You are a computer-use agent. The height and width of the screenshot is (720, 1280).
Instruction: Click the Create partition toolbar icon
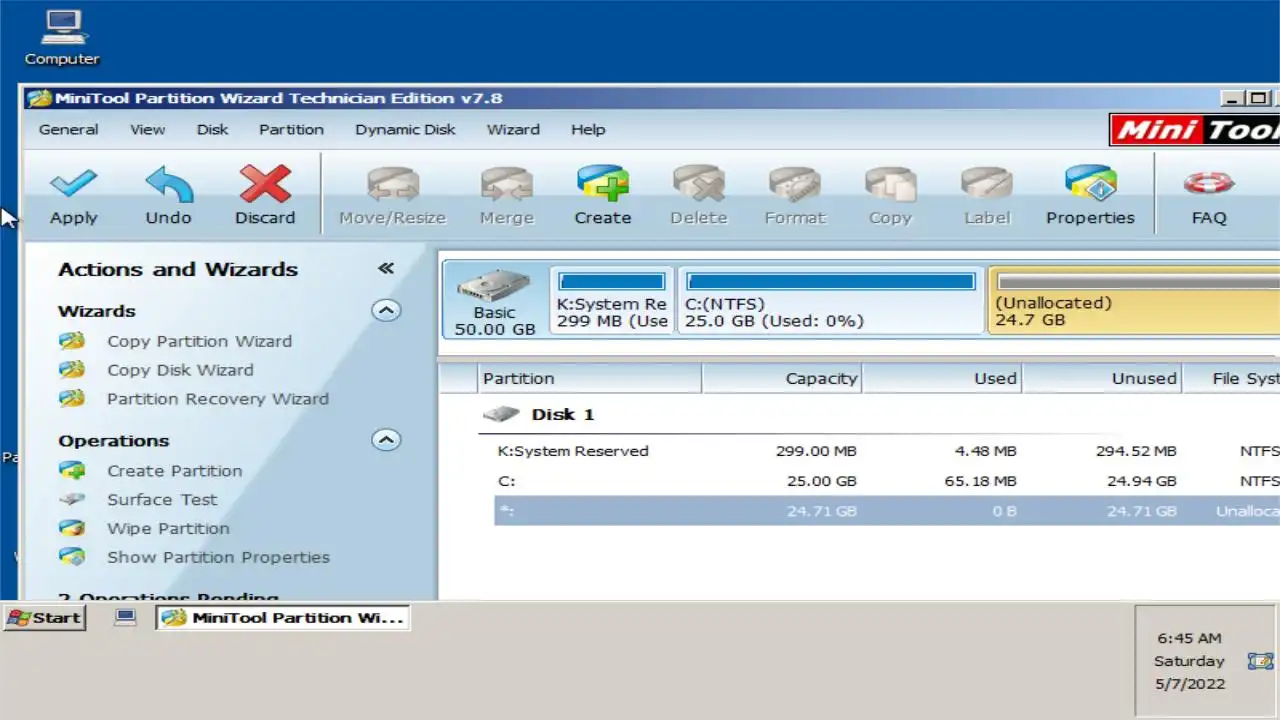(602, 184)
